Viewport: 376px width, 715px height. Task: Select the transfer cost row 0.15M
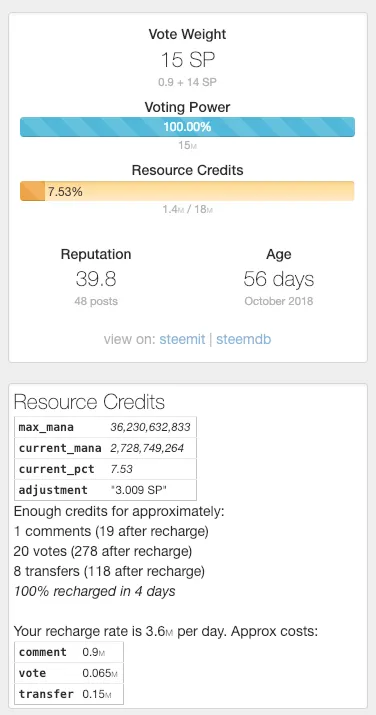point(69,694)
